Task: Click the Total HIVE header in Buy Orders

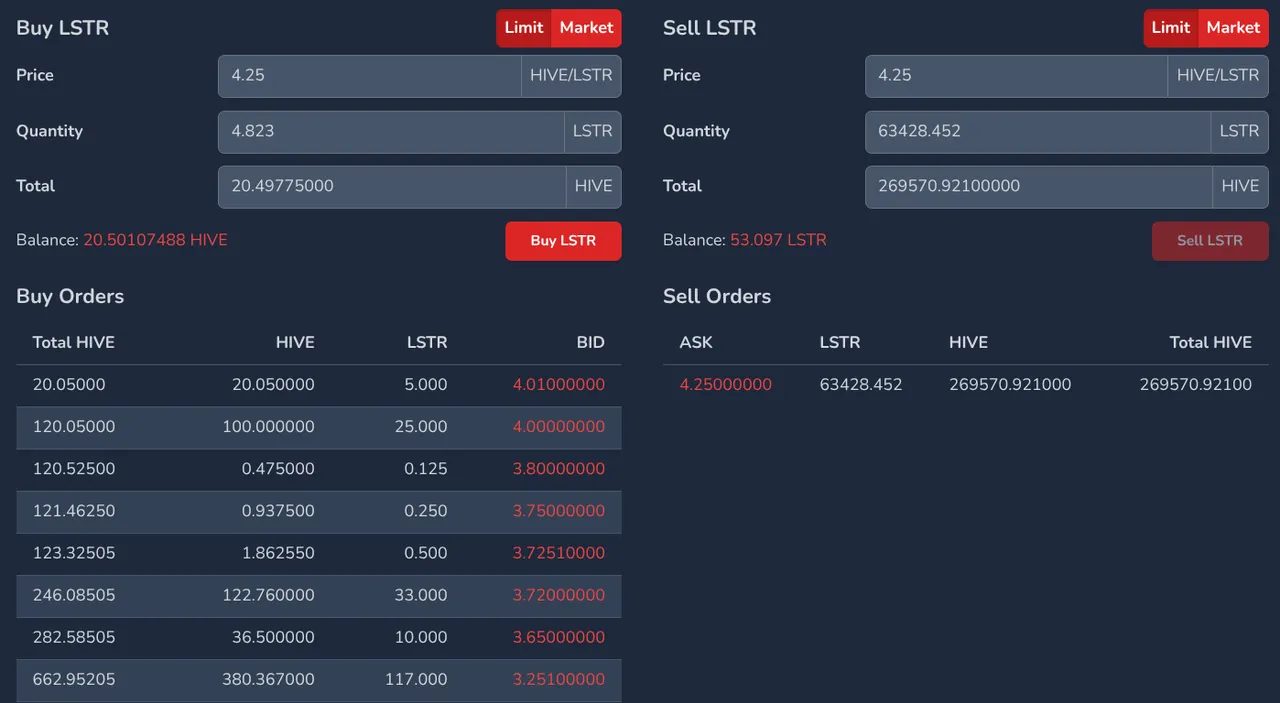Action: pos(73,342)
